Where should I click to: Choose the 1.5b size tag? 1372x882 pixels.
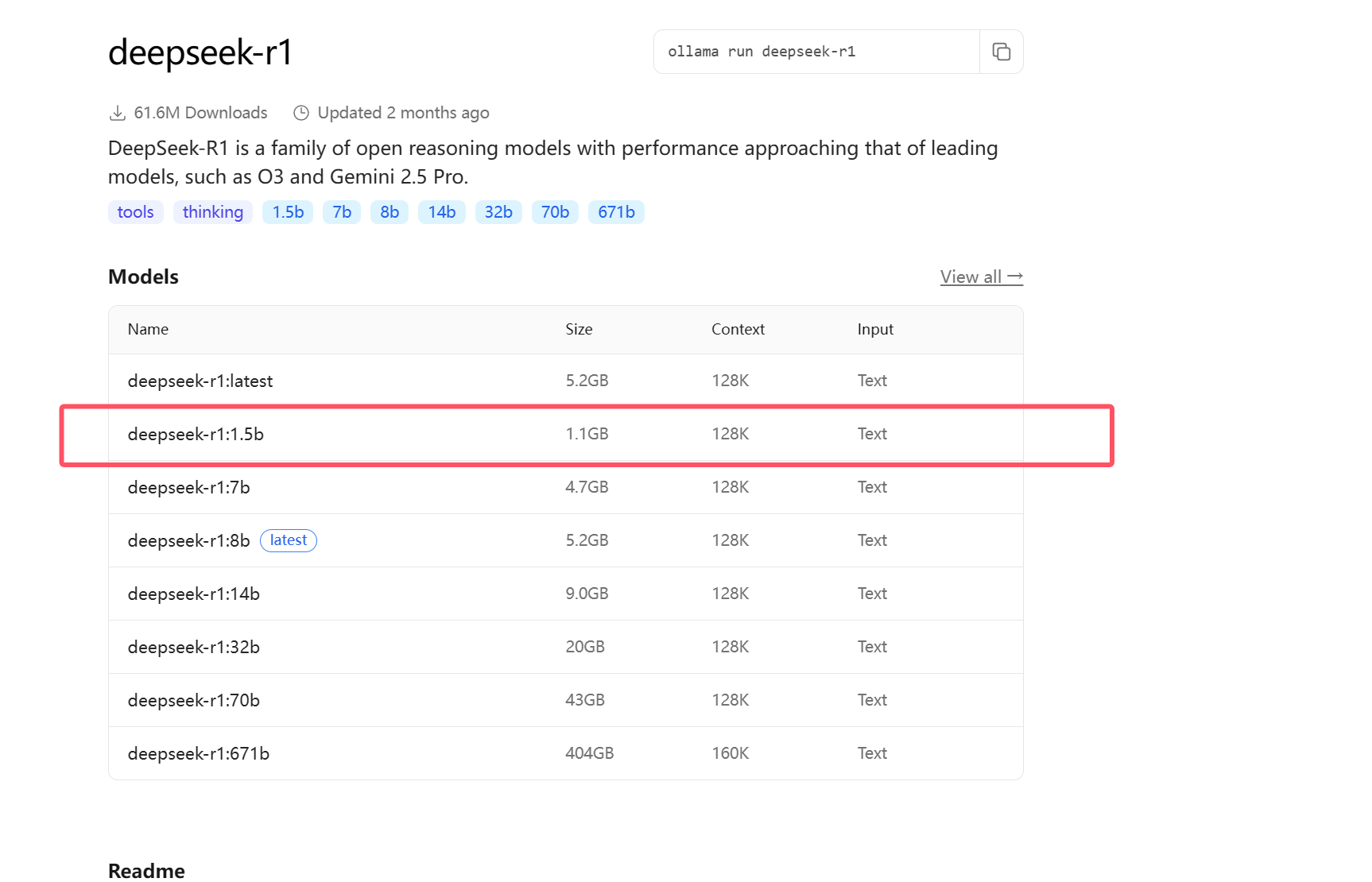click(288, 212)
